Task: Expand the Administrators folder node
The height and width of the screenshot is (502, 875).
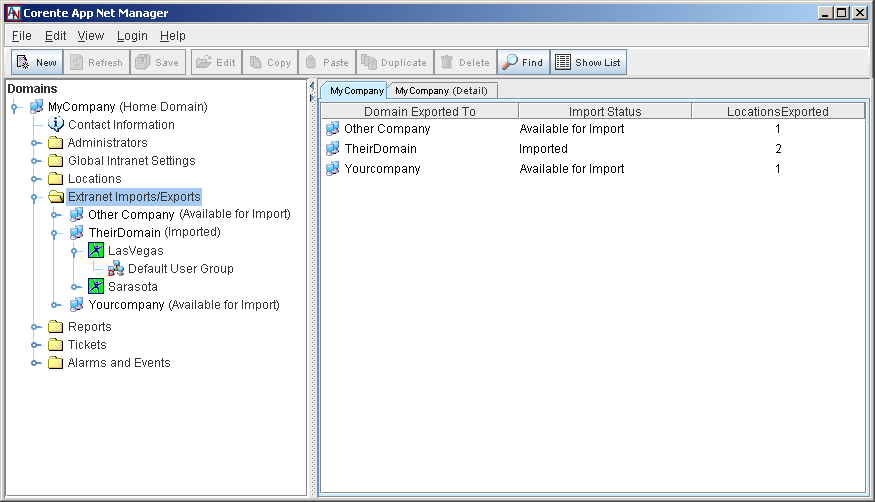Action: 36,143
